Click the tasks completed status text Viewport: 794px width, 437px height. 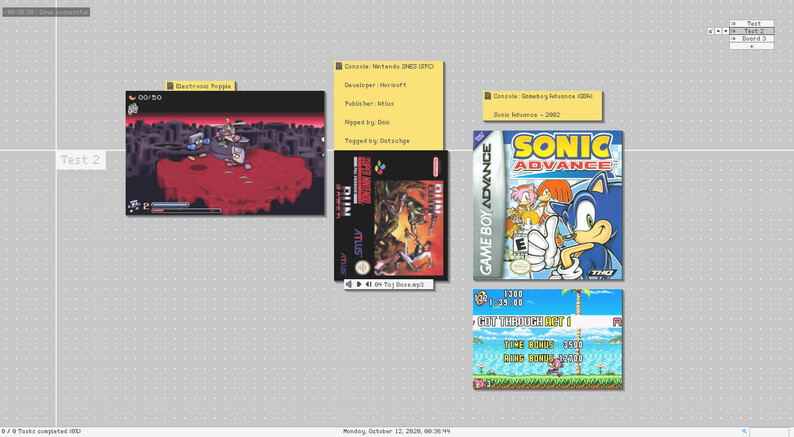click(x=42, y=431)
